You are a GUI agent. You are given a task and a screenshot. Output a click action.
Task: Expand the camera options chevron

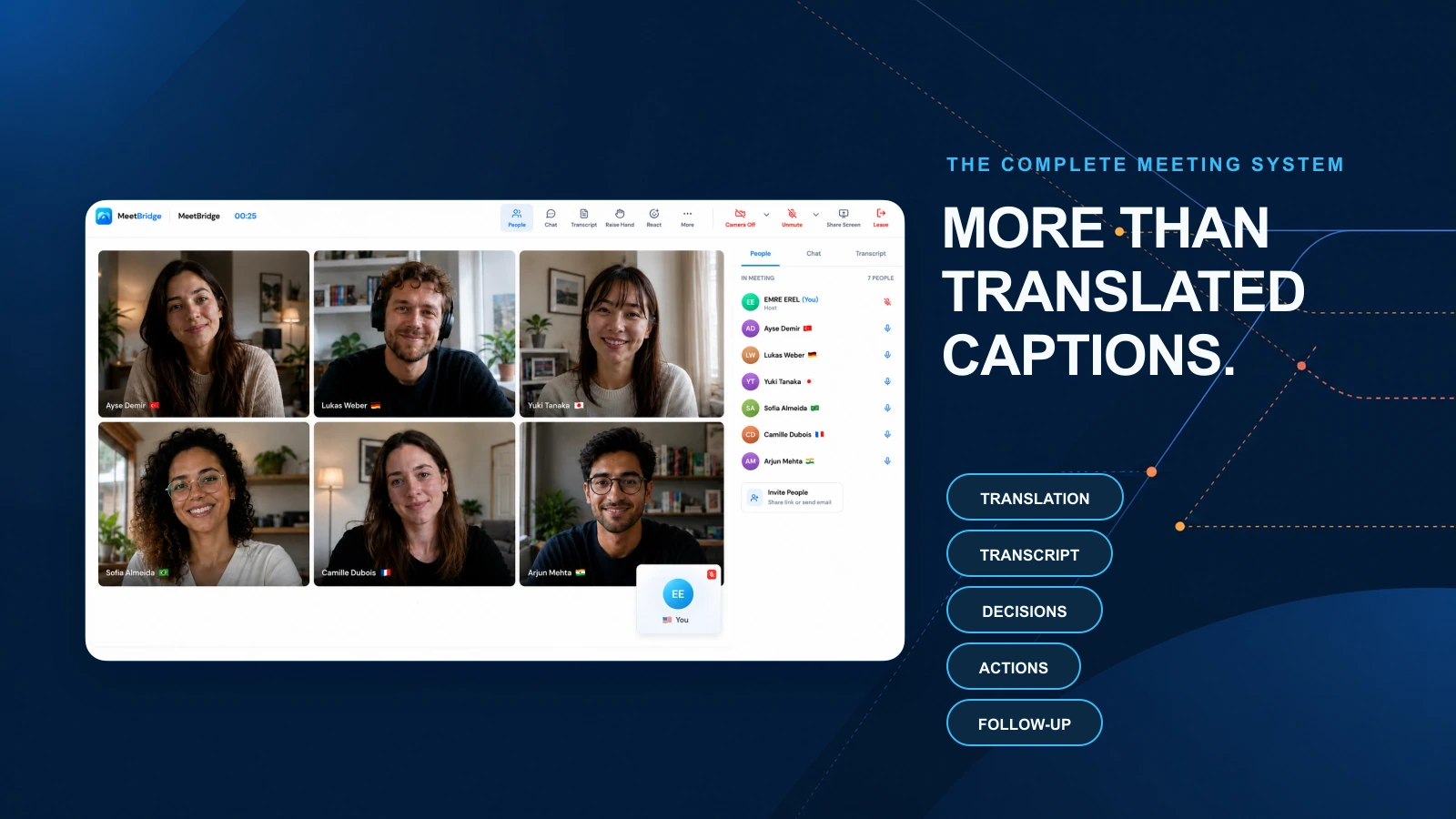tap(766, 215)
